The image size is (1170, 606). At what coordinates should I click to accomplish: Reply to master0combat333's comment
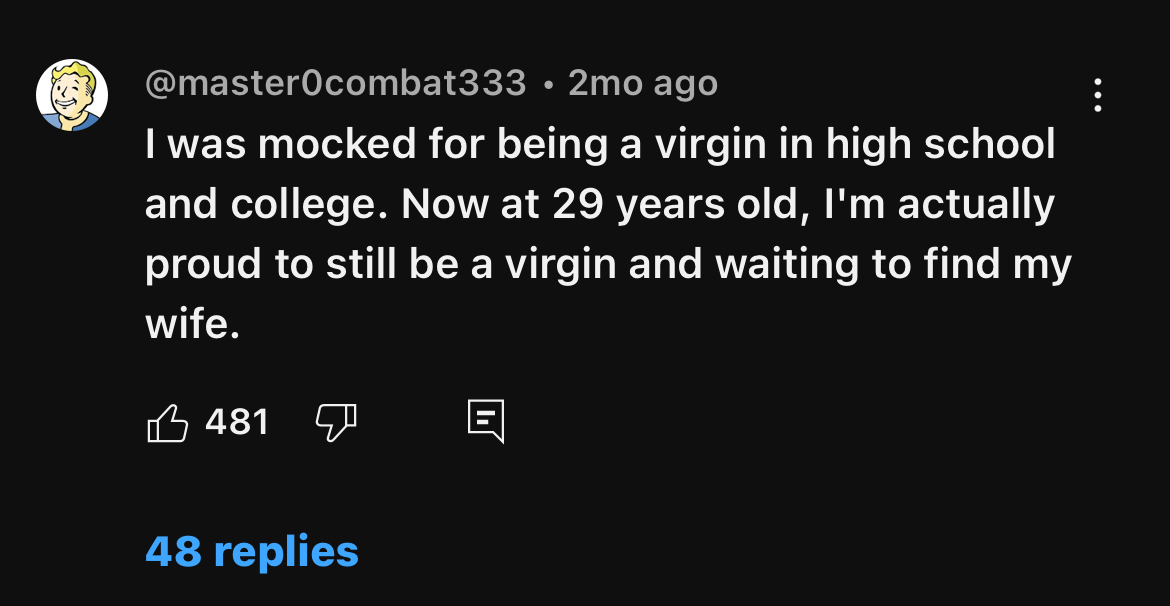point(486,422)
